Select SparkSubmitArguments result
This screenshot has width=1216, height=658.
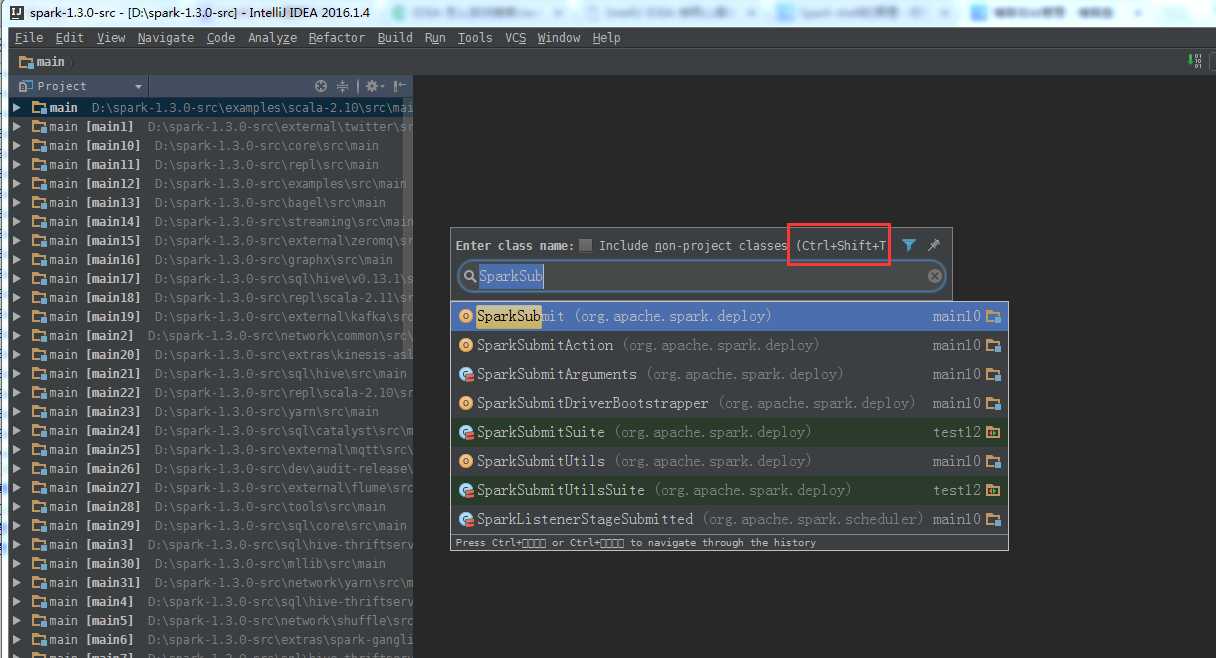[729, 374]
